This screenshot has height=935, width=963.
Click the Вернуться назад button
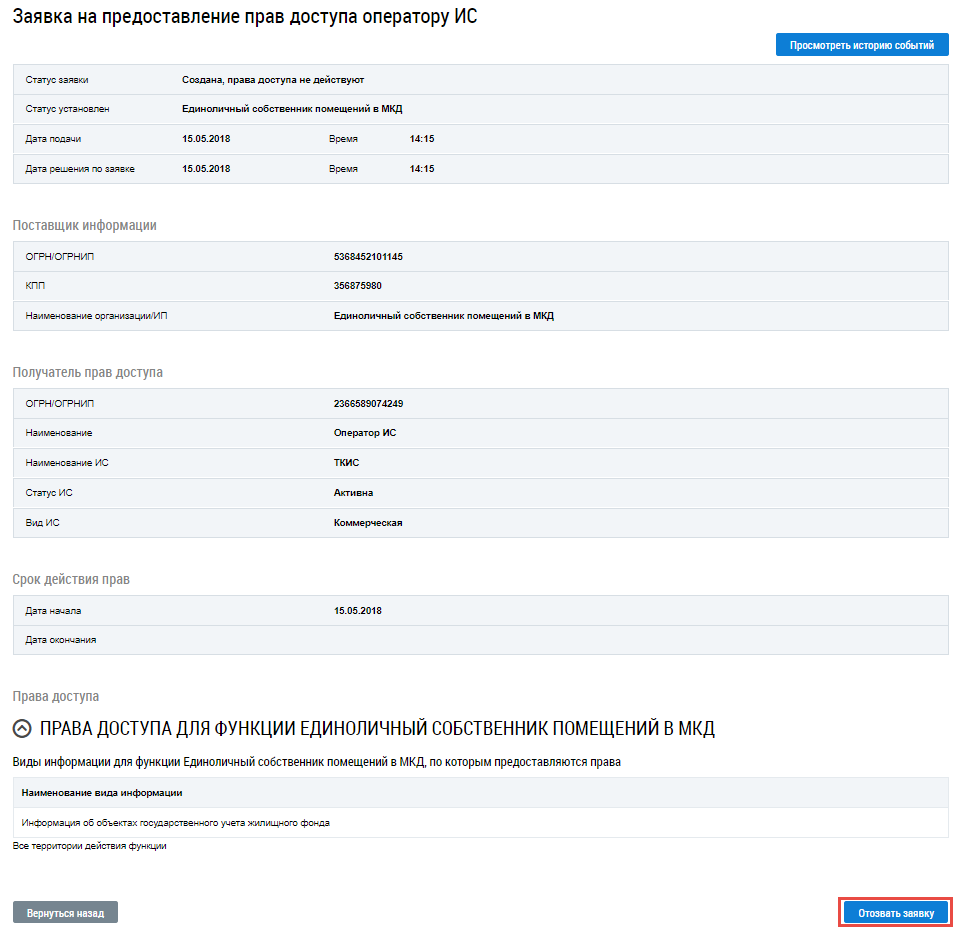coord(65,912)
